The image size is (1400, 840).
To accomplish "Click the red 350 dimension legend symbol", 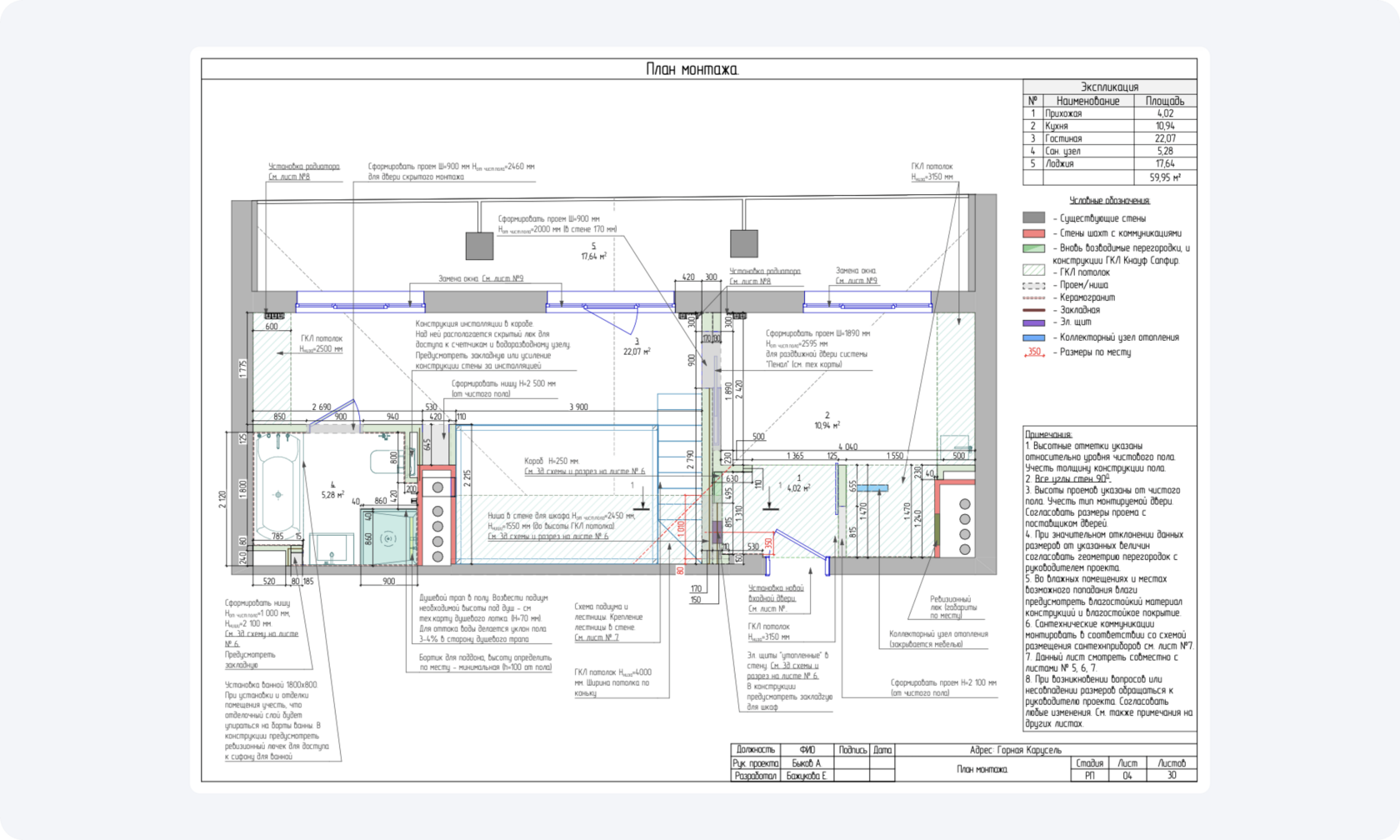I will click(x=1033, y=352).
